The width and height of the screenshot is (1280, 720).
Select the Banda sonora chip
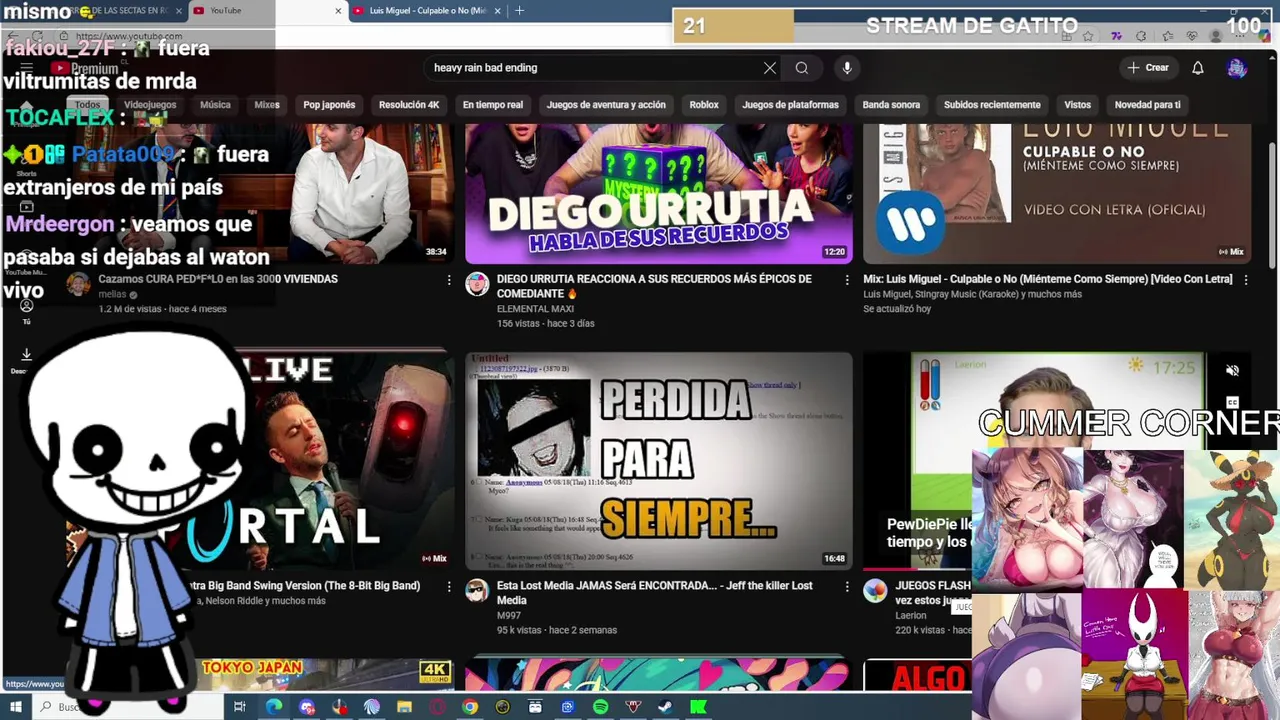tap(891, 105)
